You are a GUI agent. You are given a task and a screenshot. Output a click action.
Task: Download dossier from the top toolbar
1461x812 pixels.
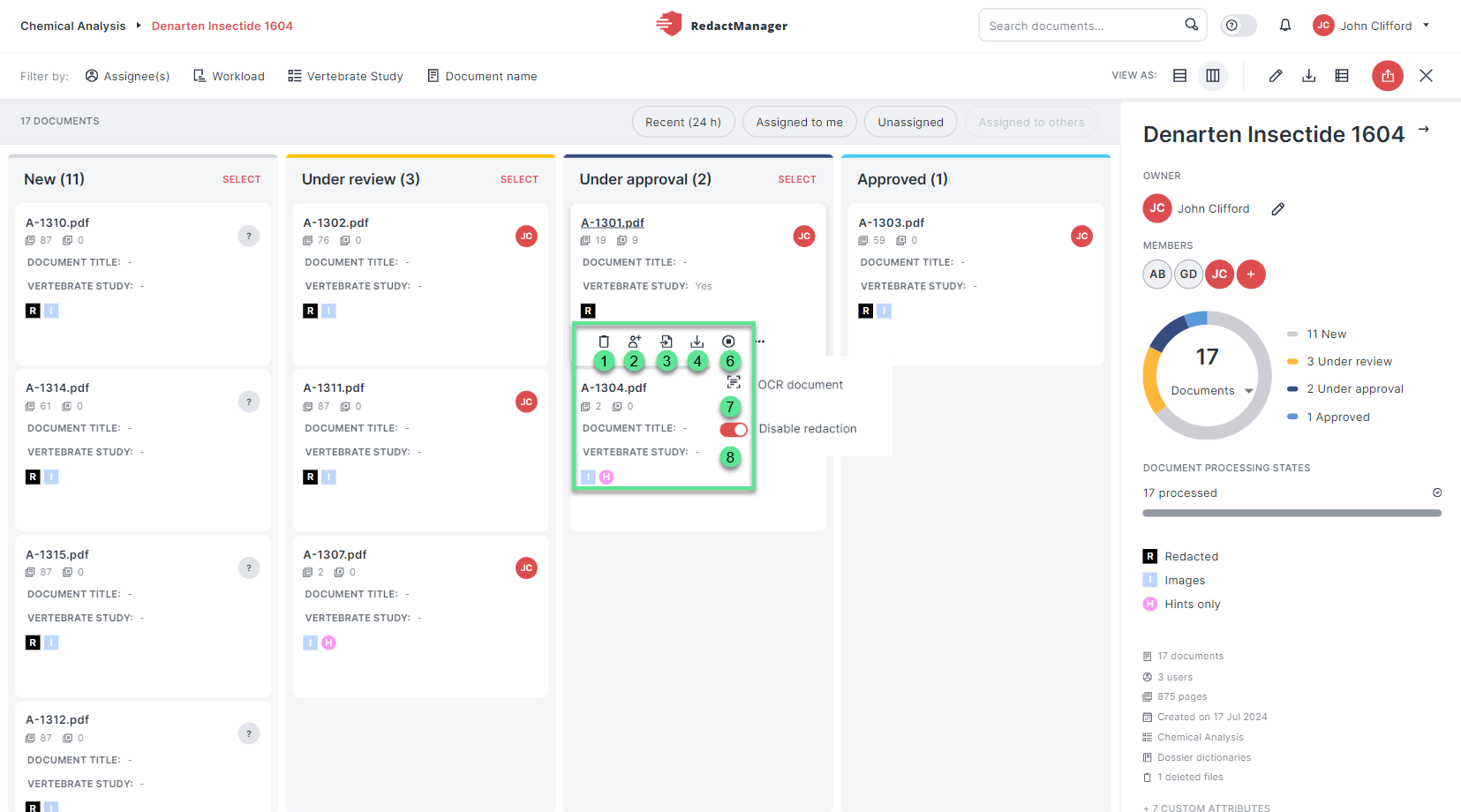click(x=1309, y=76)
